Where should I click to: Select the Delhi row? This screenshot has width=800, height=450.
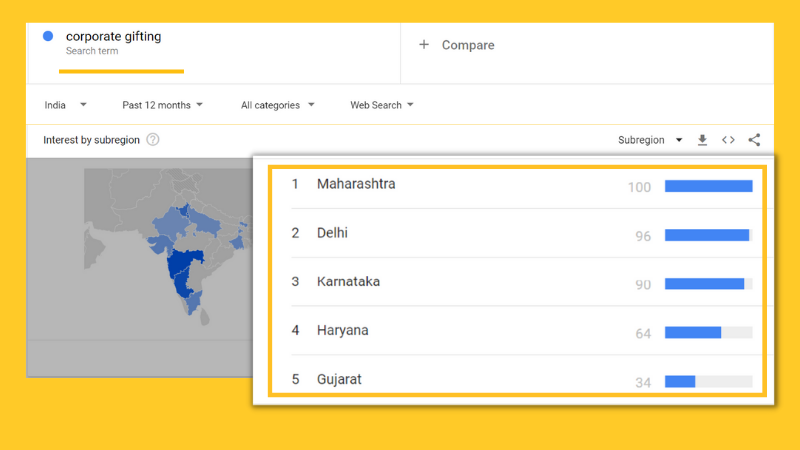point(521,234)
